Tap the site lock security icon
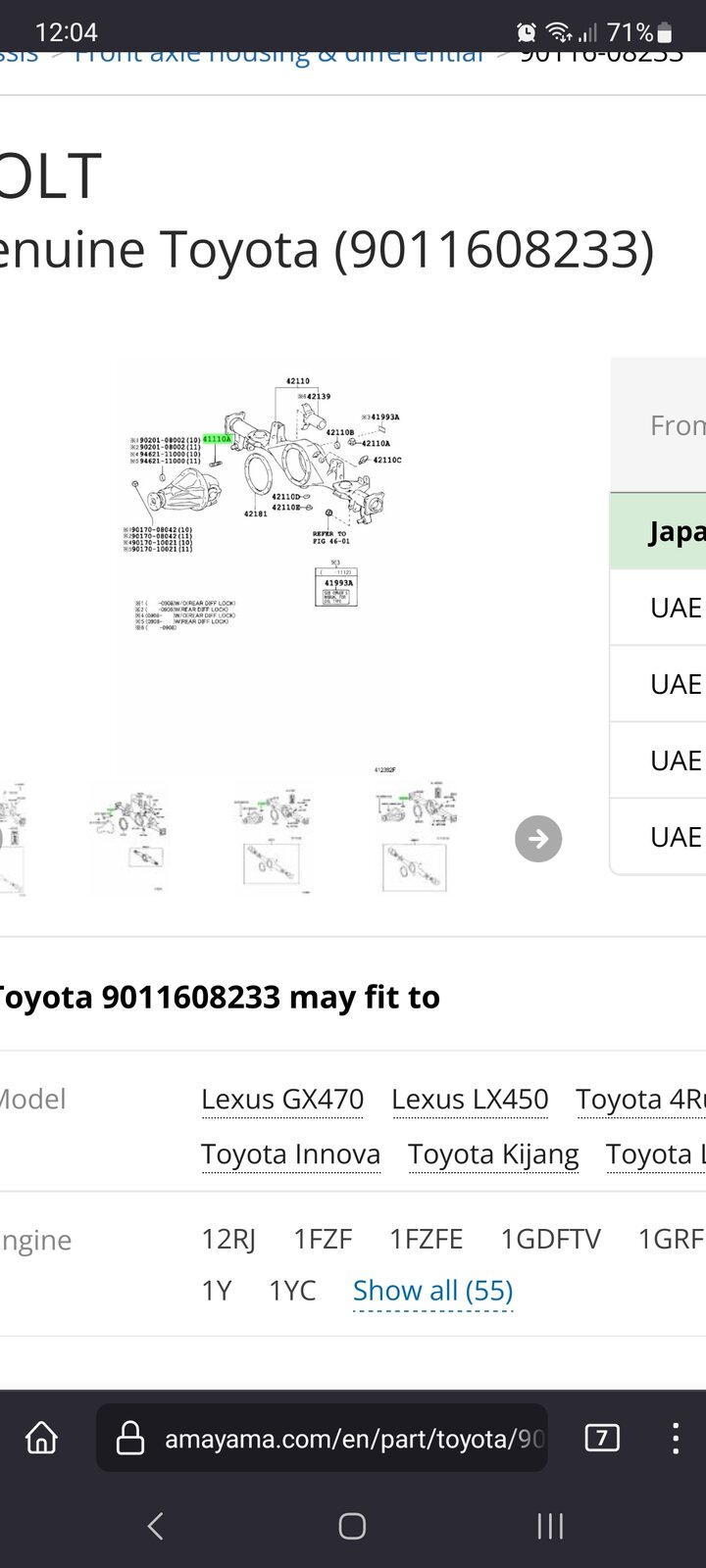Viewport: 706px width, 1568px height. [130, 1438]
